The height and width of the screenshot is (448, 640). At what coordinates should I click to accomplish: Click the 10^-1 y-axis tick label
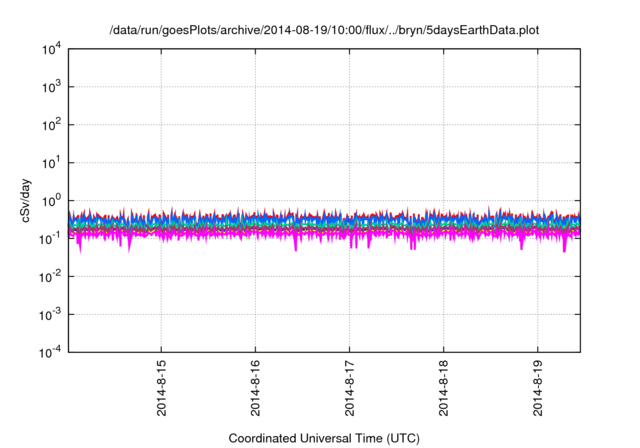click(x=51, y=239)
